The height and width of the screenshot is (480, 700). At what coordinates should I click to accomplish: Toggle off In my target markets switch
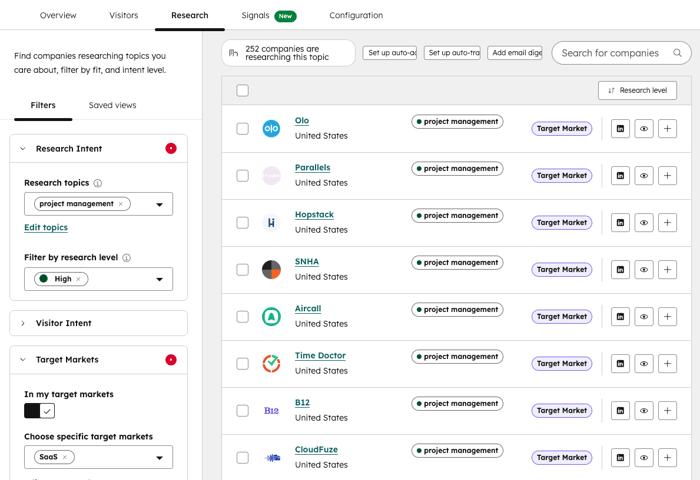40,411
